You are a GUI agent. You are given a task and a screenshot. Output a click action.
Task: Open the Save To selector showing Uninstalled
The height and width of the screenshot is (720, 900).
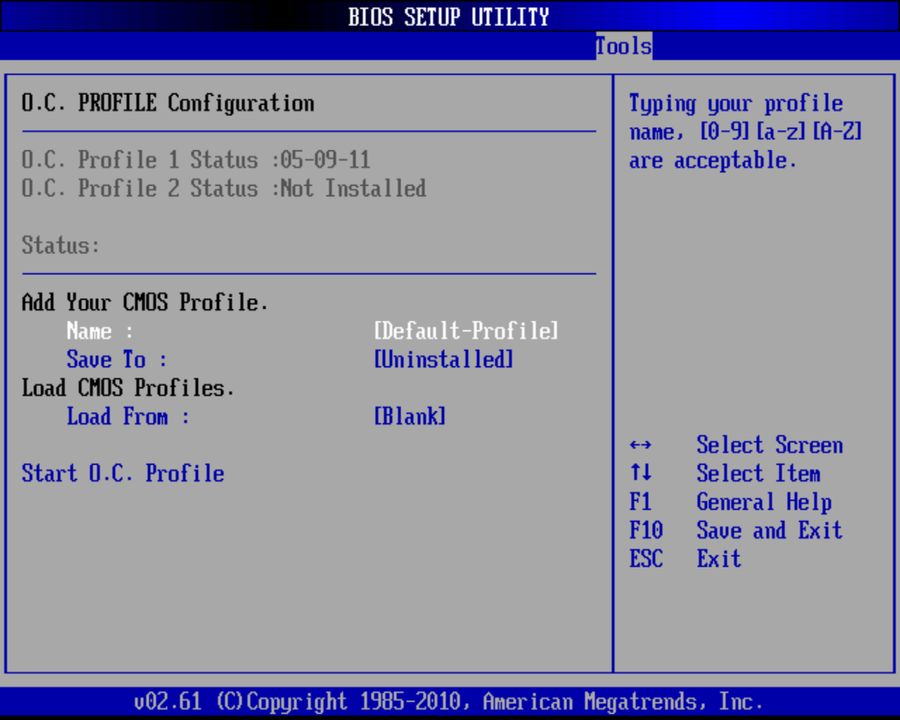coord(116,359)
